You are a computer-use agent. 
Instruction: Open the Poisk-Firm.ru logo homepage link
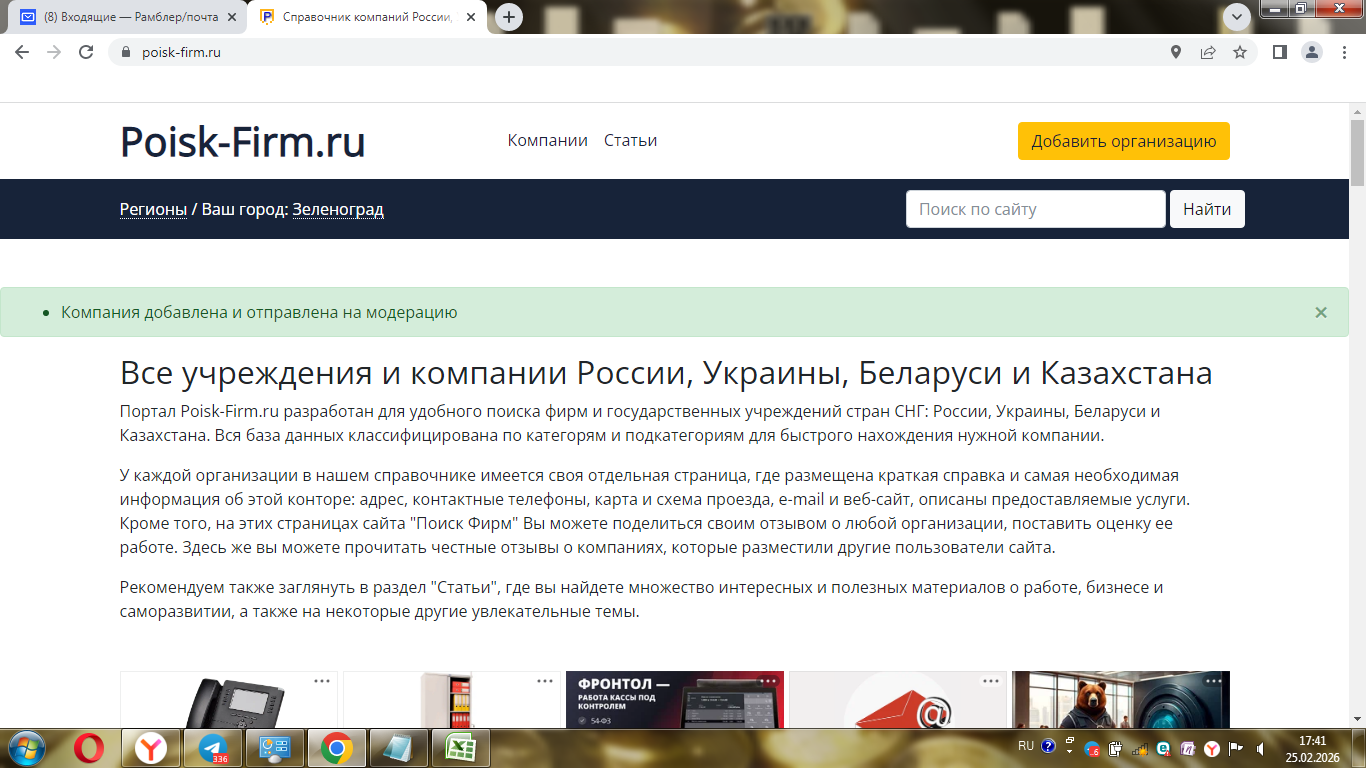243,141
